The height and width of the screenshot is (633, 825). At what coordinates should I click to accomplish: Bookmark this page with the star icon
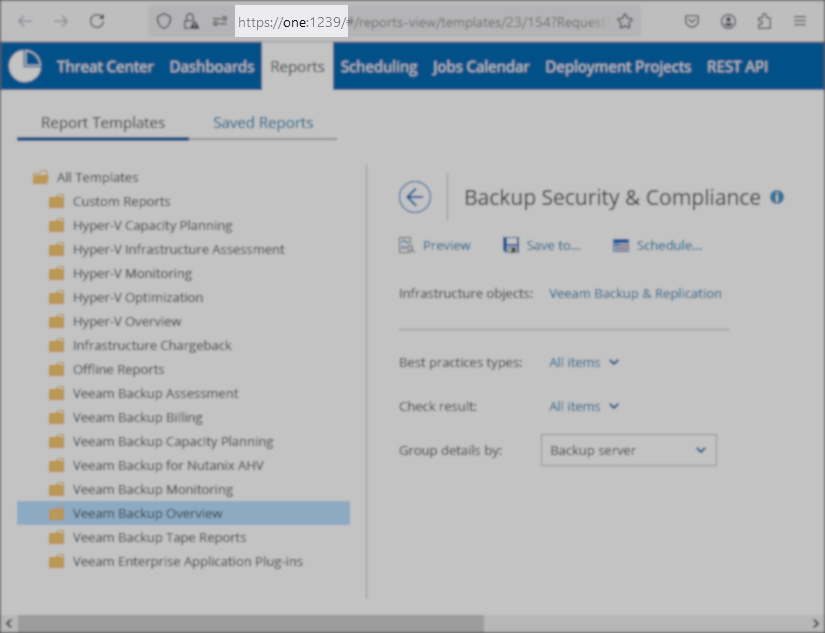[625, 21]
